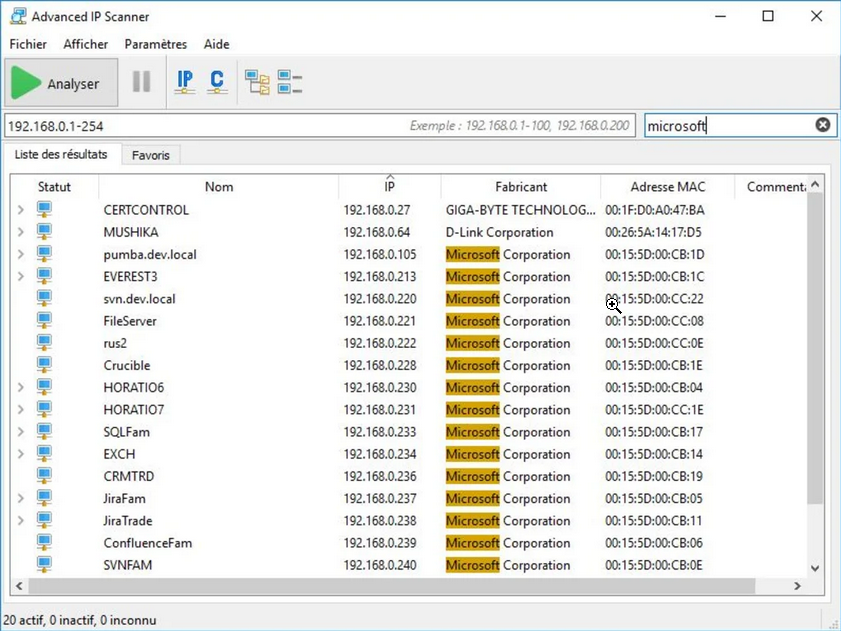Click the class C subnet icon
Screen dimensions: 841x631
(218, 82)
